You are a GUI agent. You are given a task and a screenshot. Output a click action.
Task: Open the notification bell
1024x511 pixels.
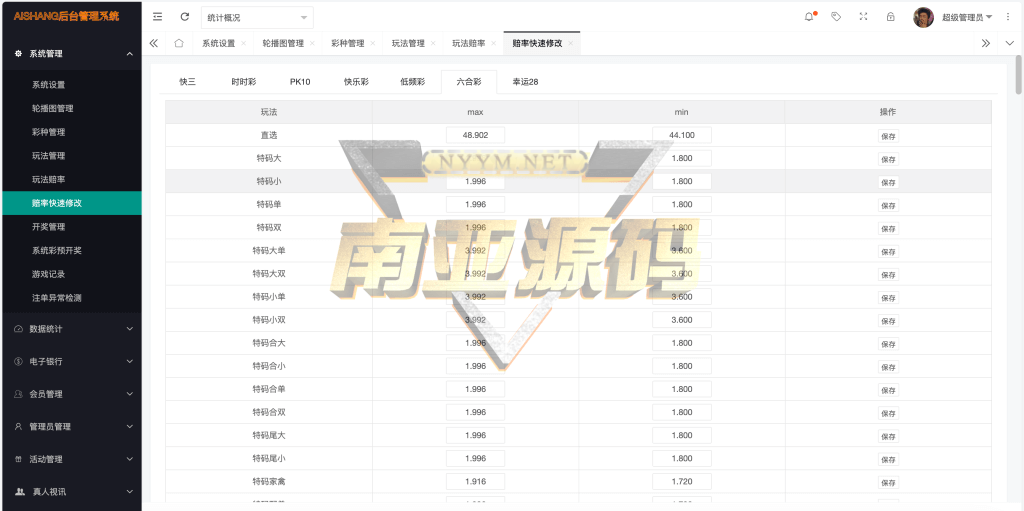[809, 17]
